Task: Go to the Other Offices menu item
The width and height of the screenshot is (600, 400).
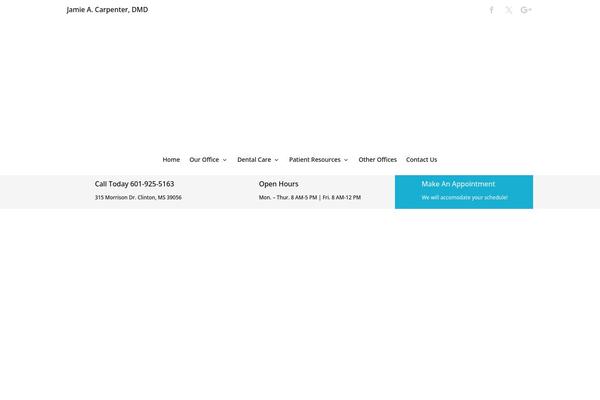Action: pyautogui.click(x=378, y=160)
